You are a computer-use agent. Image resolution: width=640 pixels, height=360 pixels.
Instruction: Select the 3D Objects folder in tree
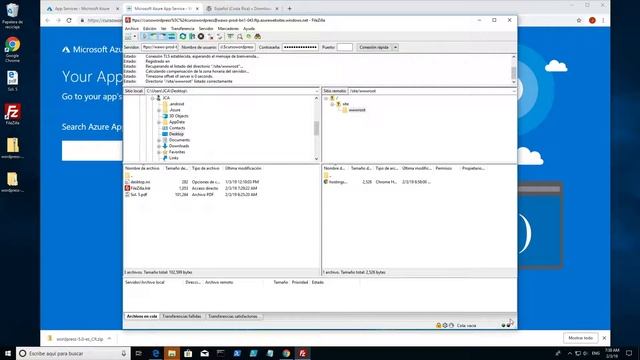click(178, 116)
